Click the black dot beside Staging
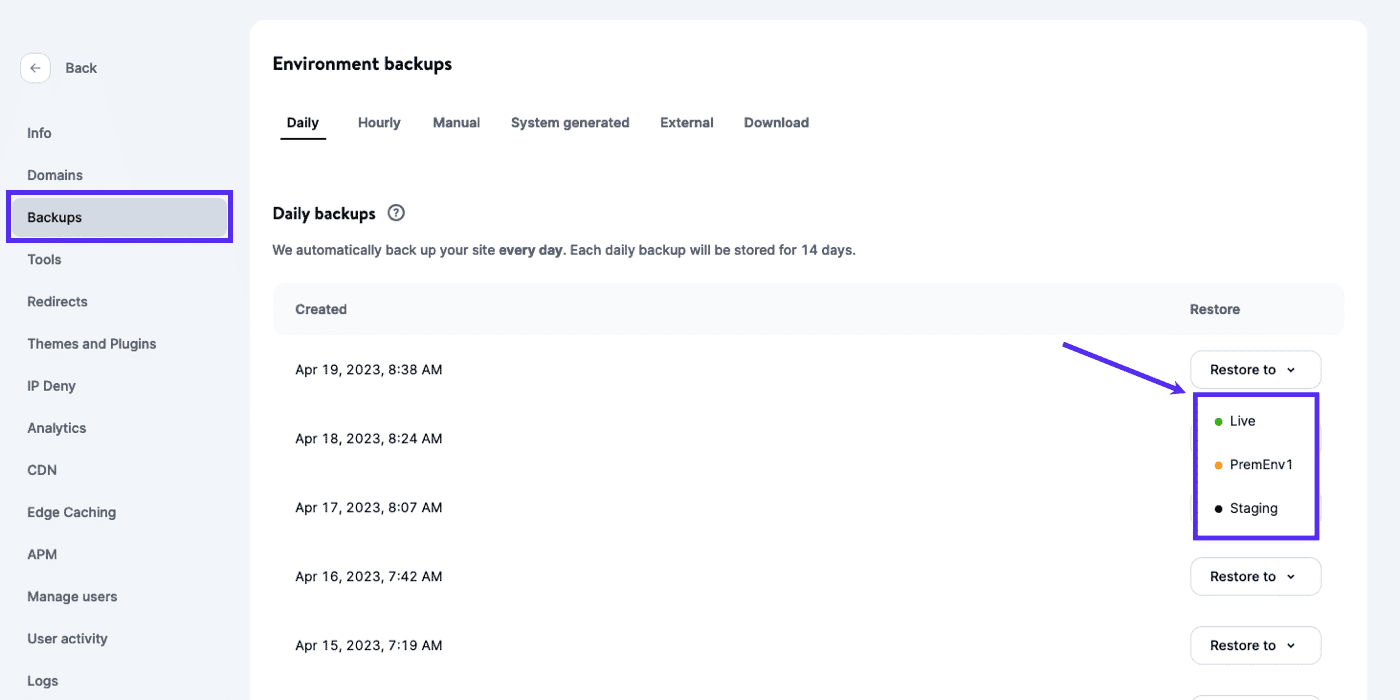1400x700 pixels. (x=1218, y=508)
